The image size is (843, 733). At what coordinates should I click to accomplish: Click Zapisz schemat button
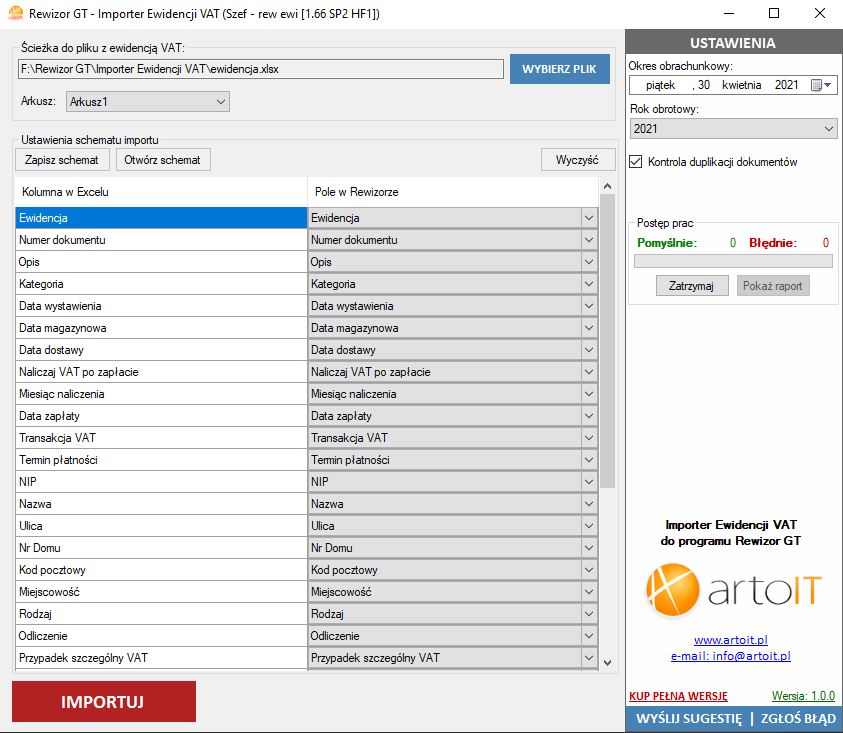[x=62, y=160]
